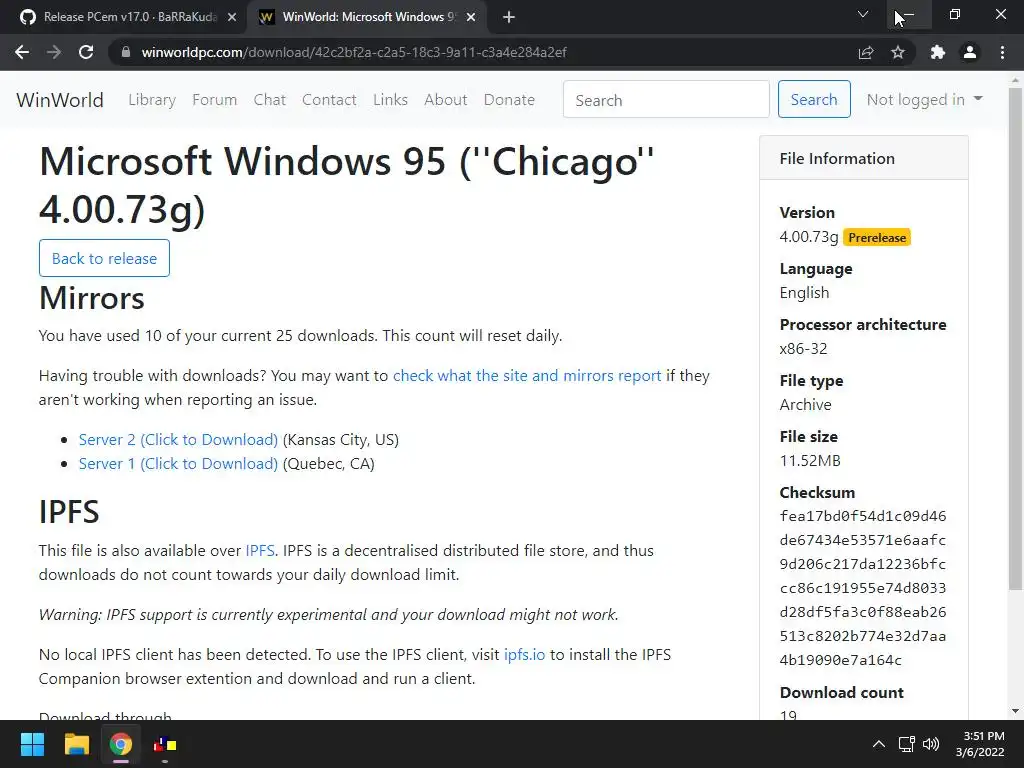The height and width of the screenshot is (768, 1024).
Task: Open the Donate nav item
Action: pyautogui.click(x=509, y=100)
